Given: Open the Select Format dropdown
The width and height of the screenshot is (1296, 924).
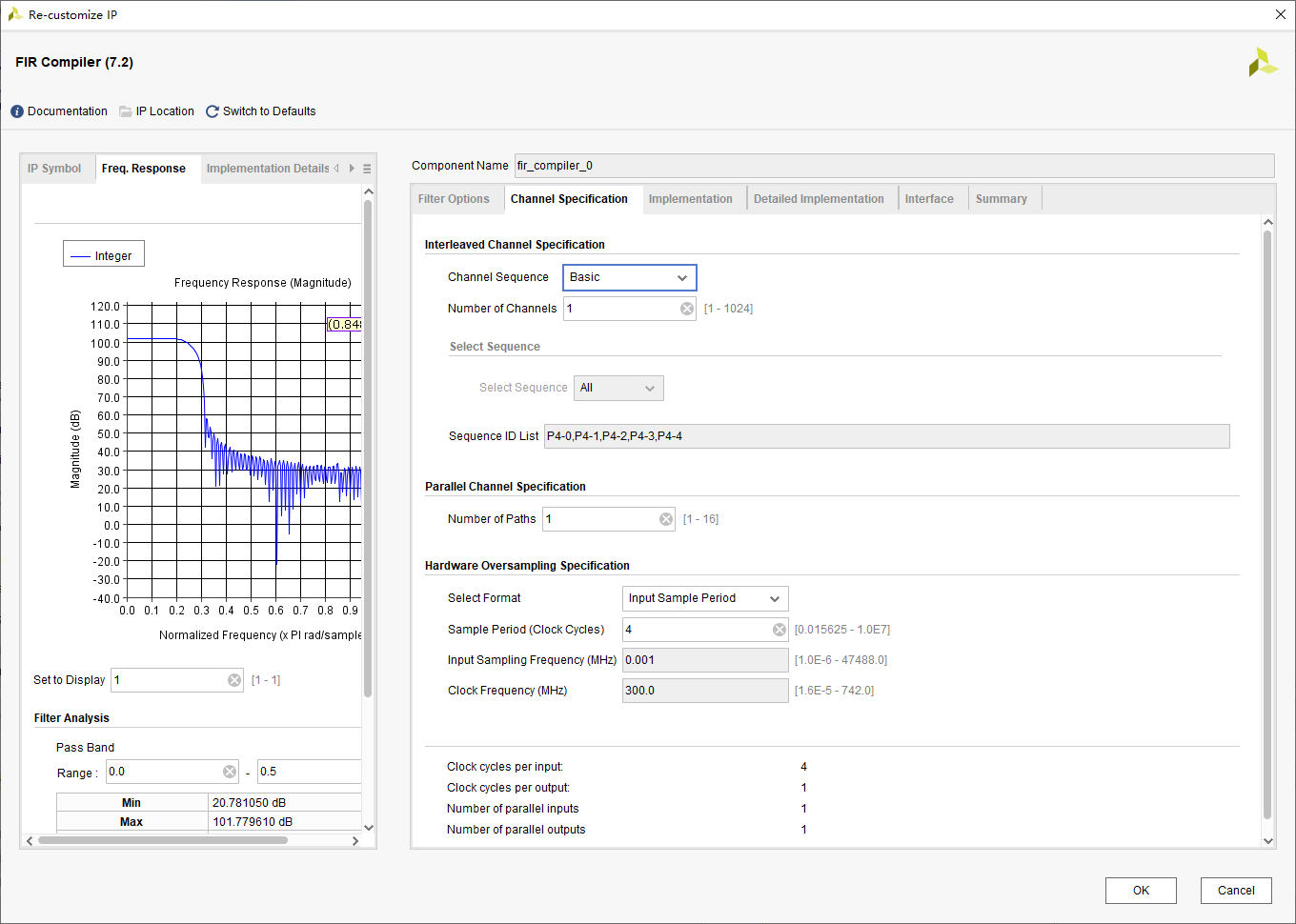Looking at the screenshot, I should (705, 598).
